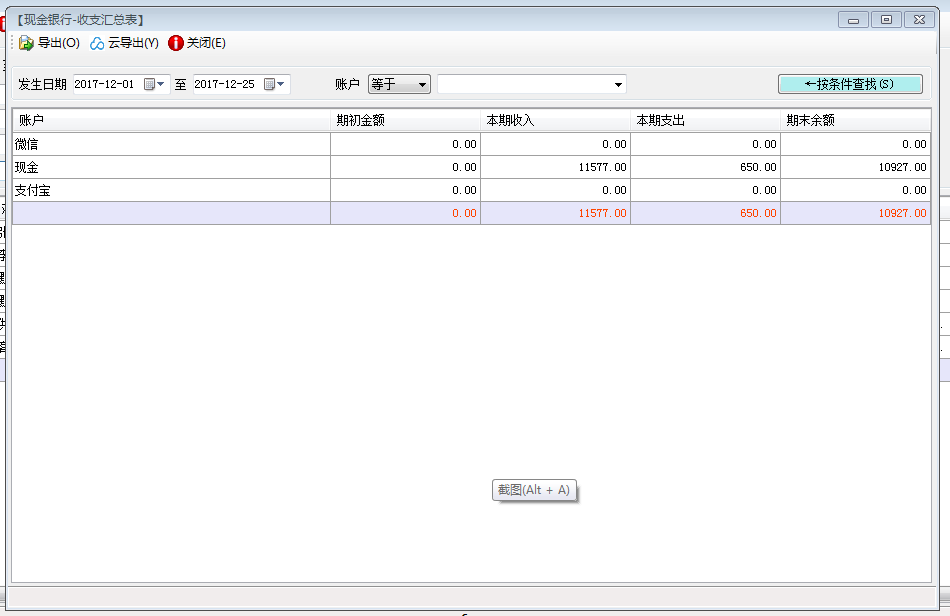Open the end date calendar picker
Viewport: 950px width, 616px height.
(274, 85)
